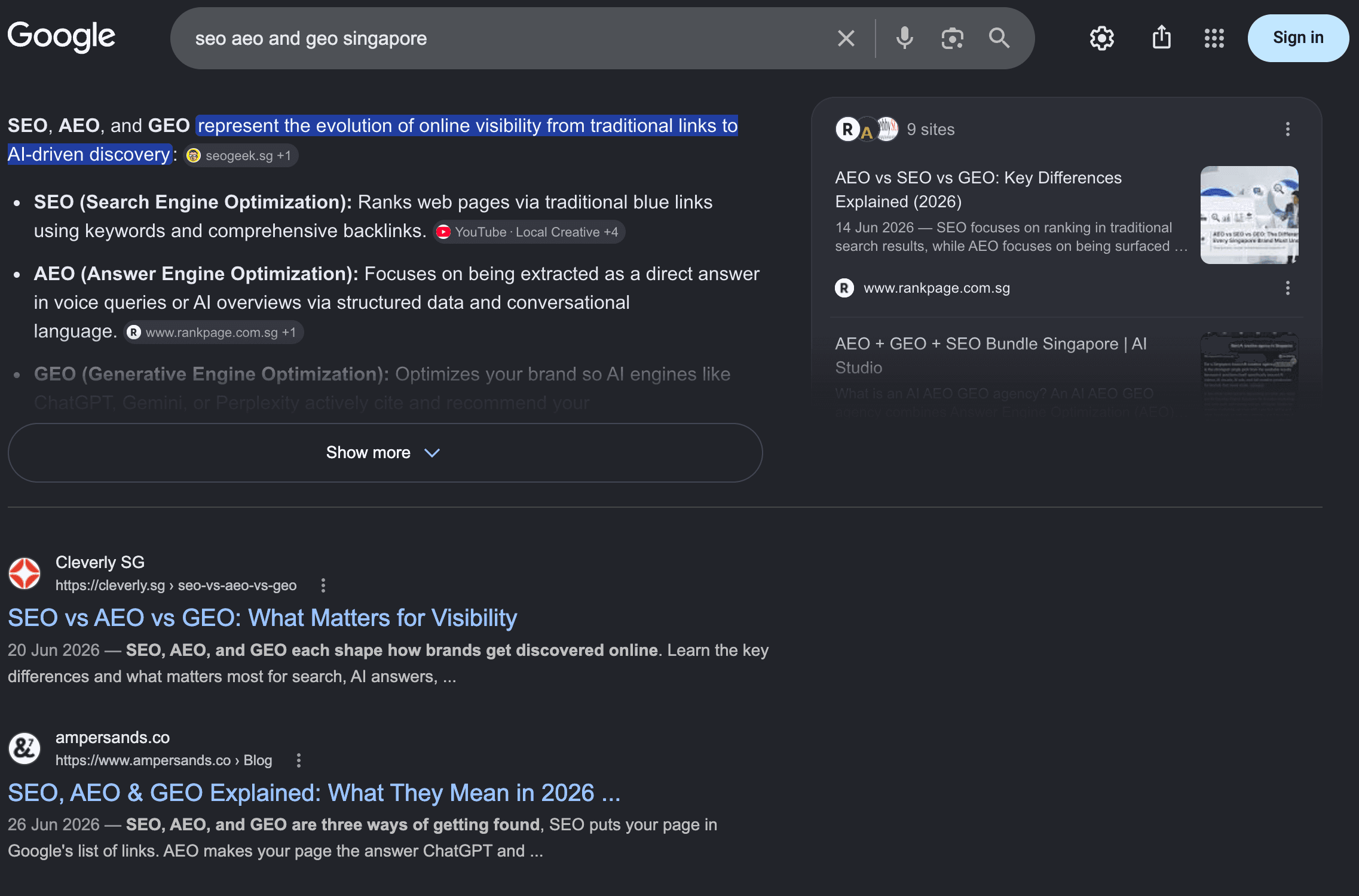Image resolution: width=1359 pixels, height=896 pixels.
Task: Open the www.ampersands.co › Blog URL
Action: click(x=164, y=760)
